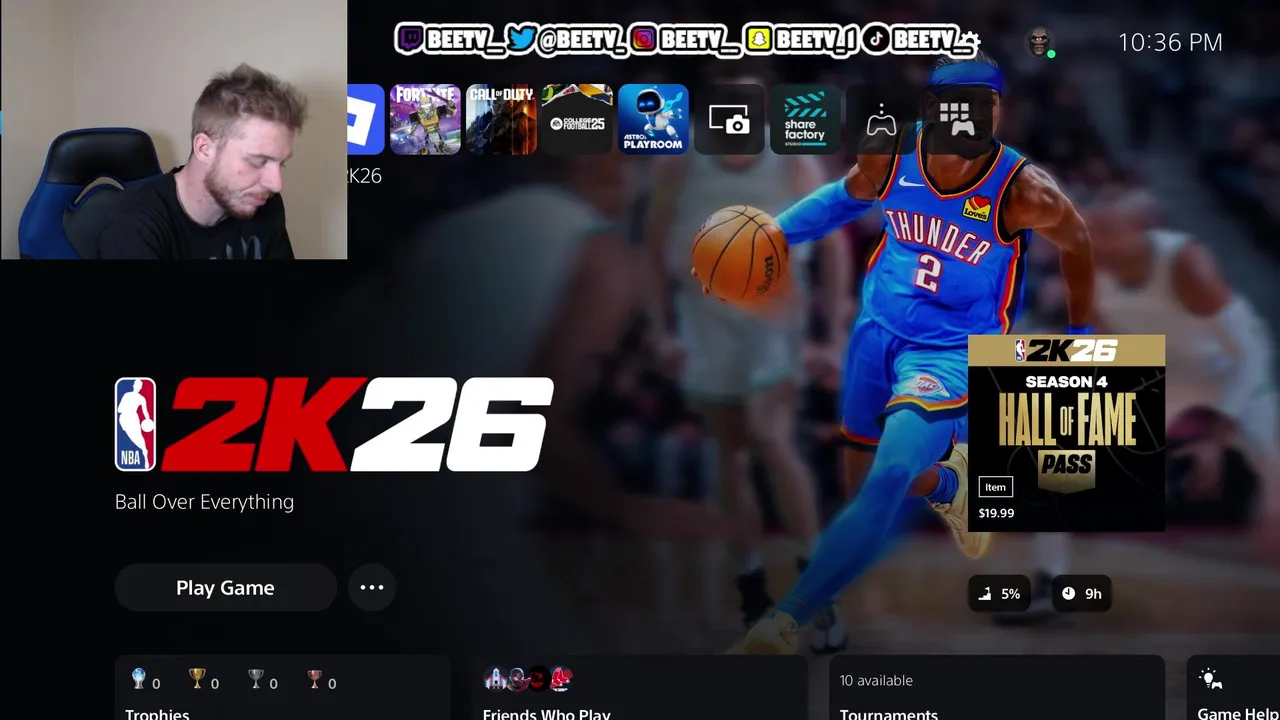
Task: Select the College Football 25 tile
Action: [577, 119]
